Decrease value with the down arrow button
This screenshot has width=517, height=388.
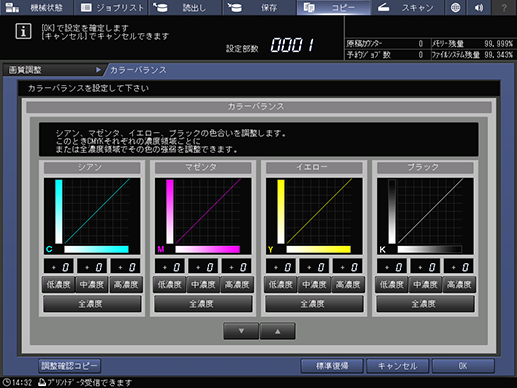(x=241, y=331)
